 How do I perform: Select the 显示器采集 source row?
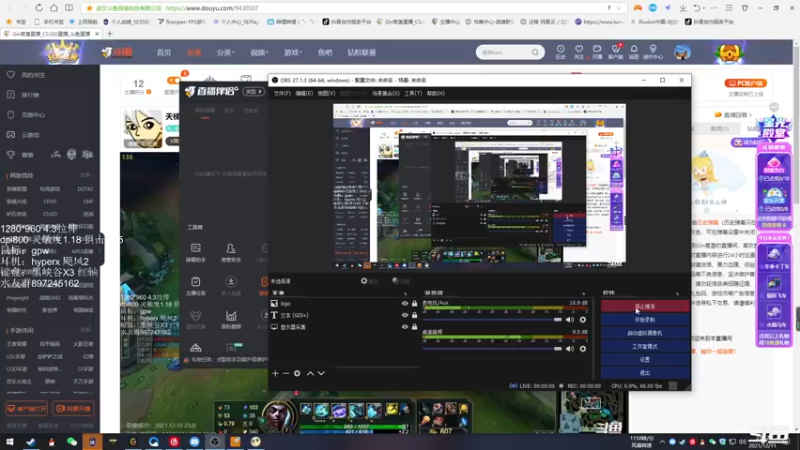click(x=344, y=327)
